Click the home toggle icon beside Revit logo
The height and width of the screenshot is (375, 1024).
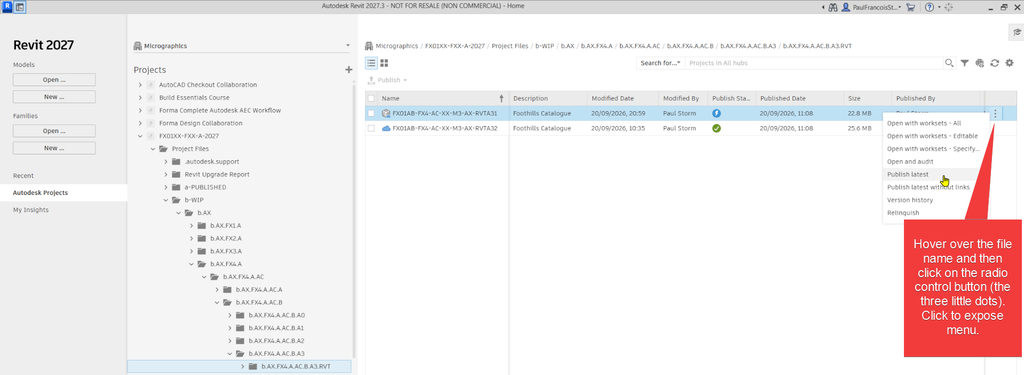click(x=20, y=7)
